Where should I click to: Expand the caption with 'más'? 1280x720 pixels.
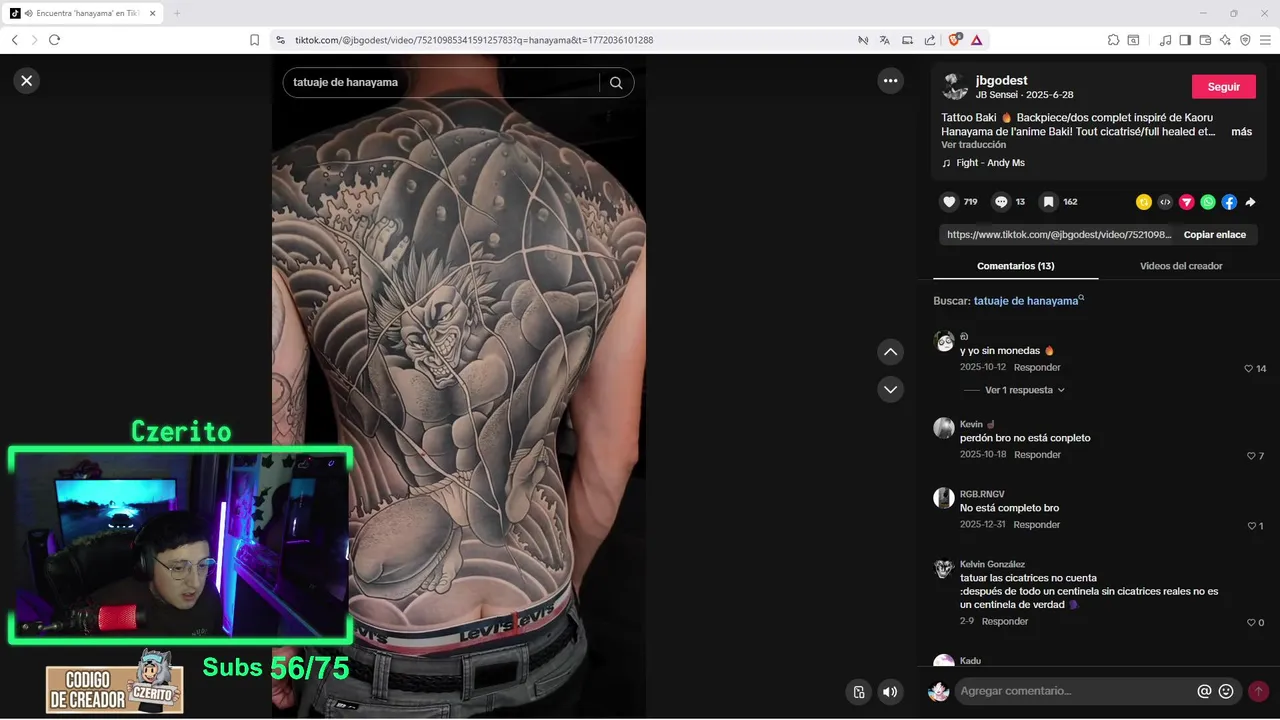pyautogui.click(x=1241, y=132)
